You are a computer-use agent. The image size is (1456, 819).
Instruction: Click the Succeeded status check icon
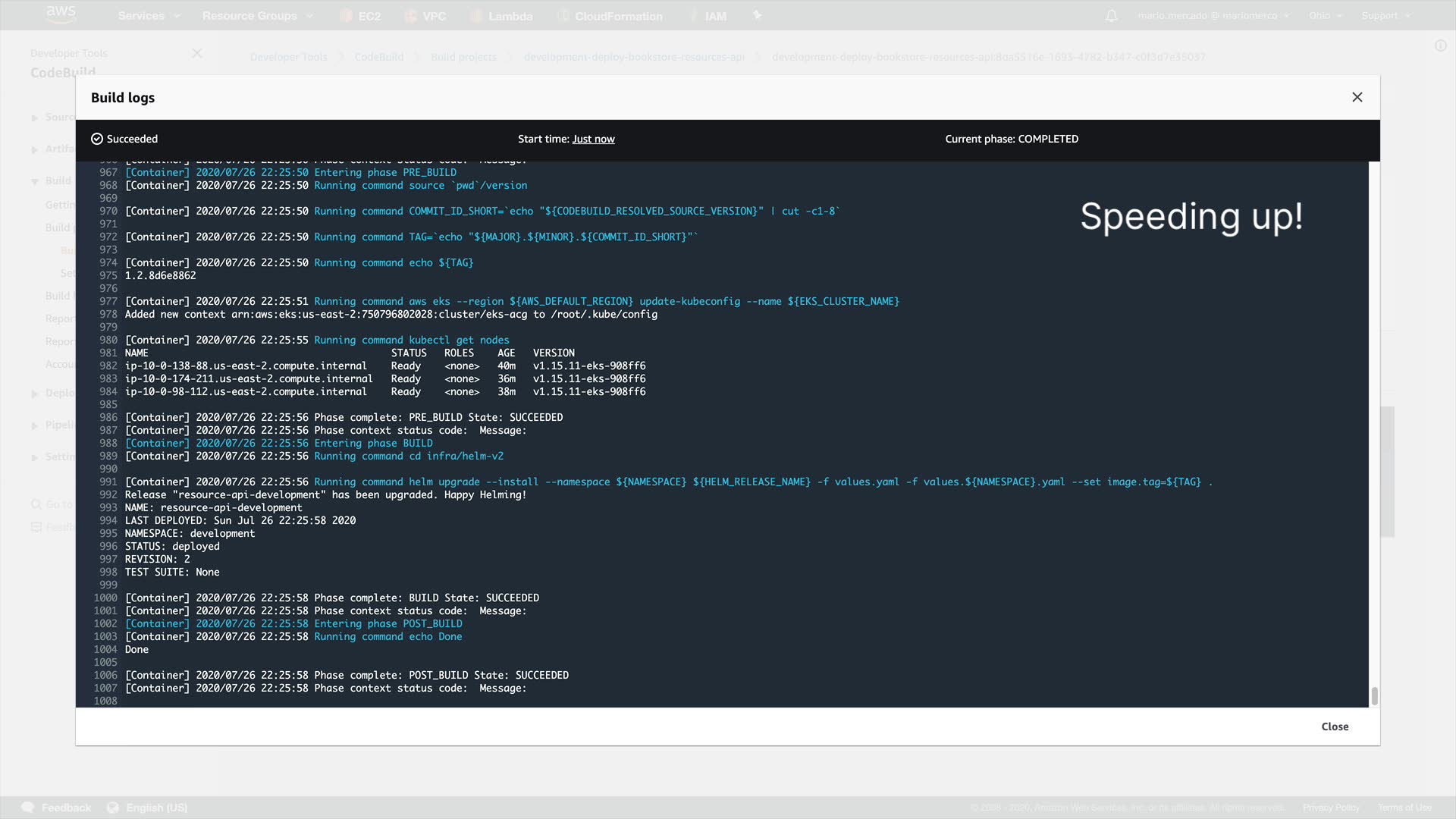pyautogui.click(x=97, y=139)
